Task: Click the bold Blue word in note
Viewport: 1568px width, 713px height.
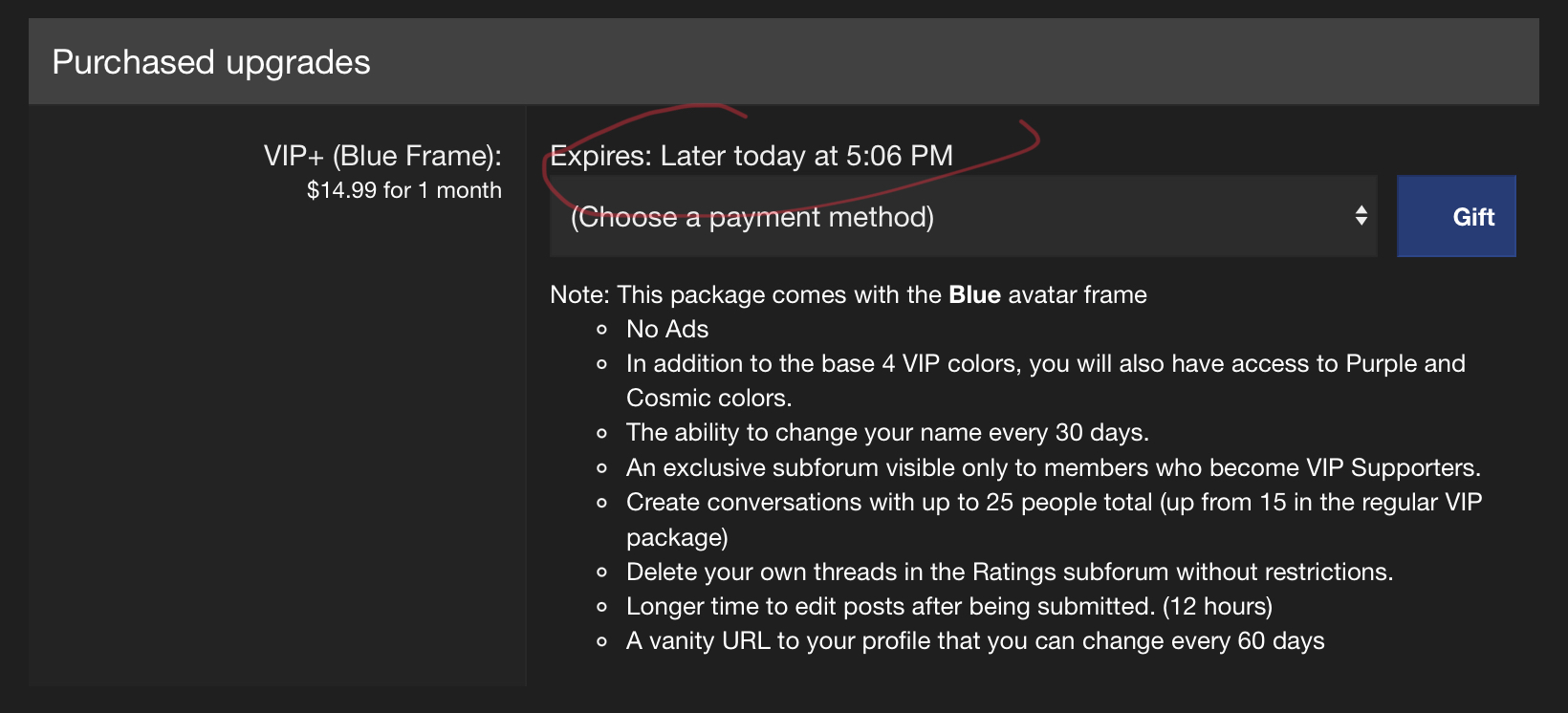Action: [x=974, y=294]
